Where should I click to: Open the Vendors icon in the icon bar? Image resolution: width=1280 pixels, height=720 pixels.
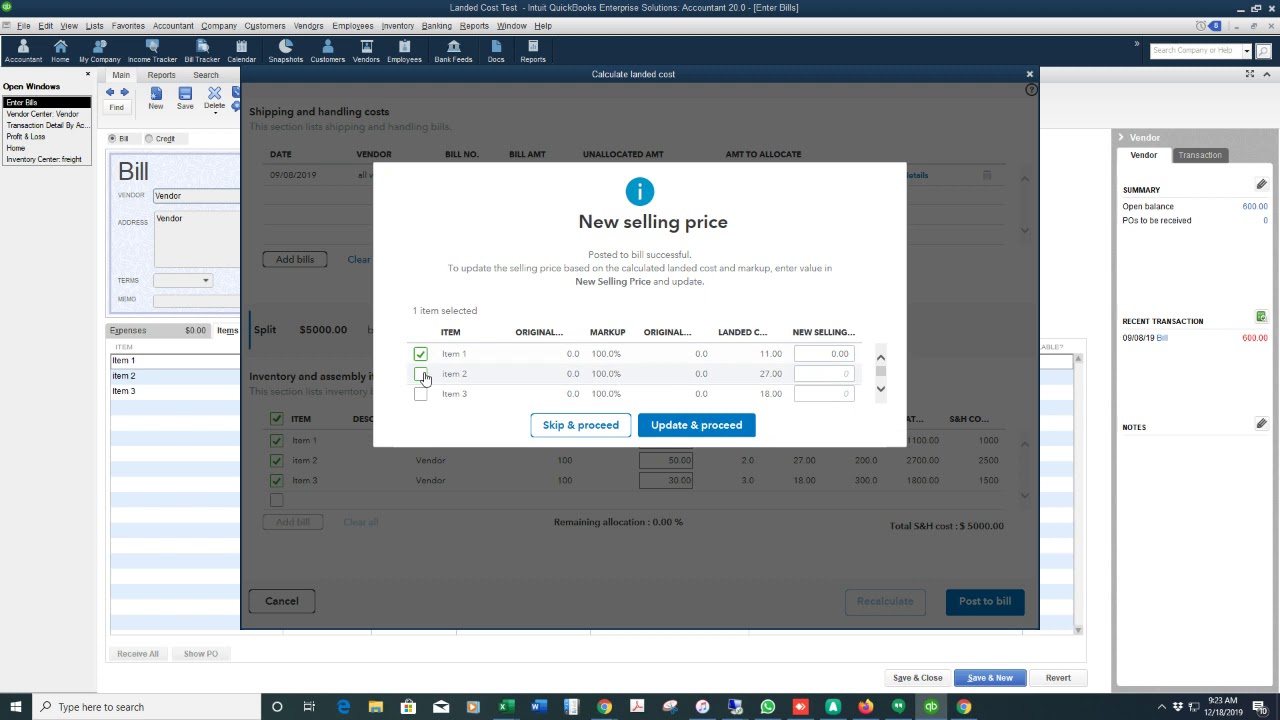tap(366, 51)
